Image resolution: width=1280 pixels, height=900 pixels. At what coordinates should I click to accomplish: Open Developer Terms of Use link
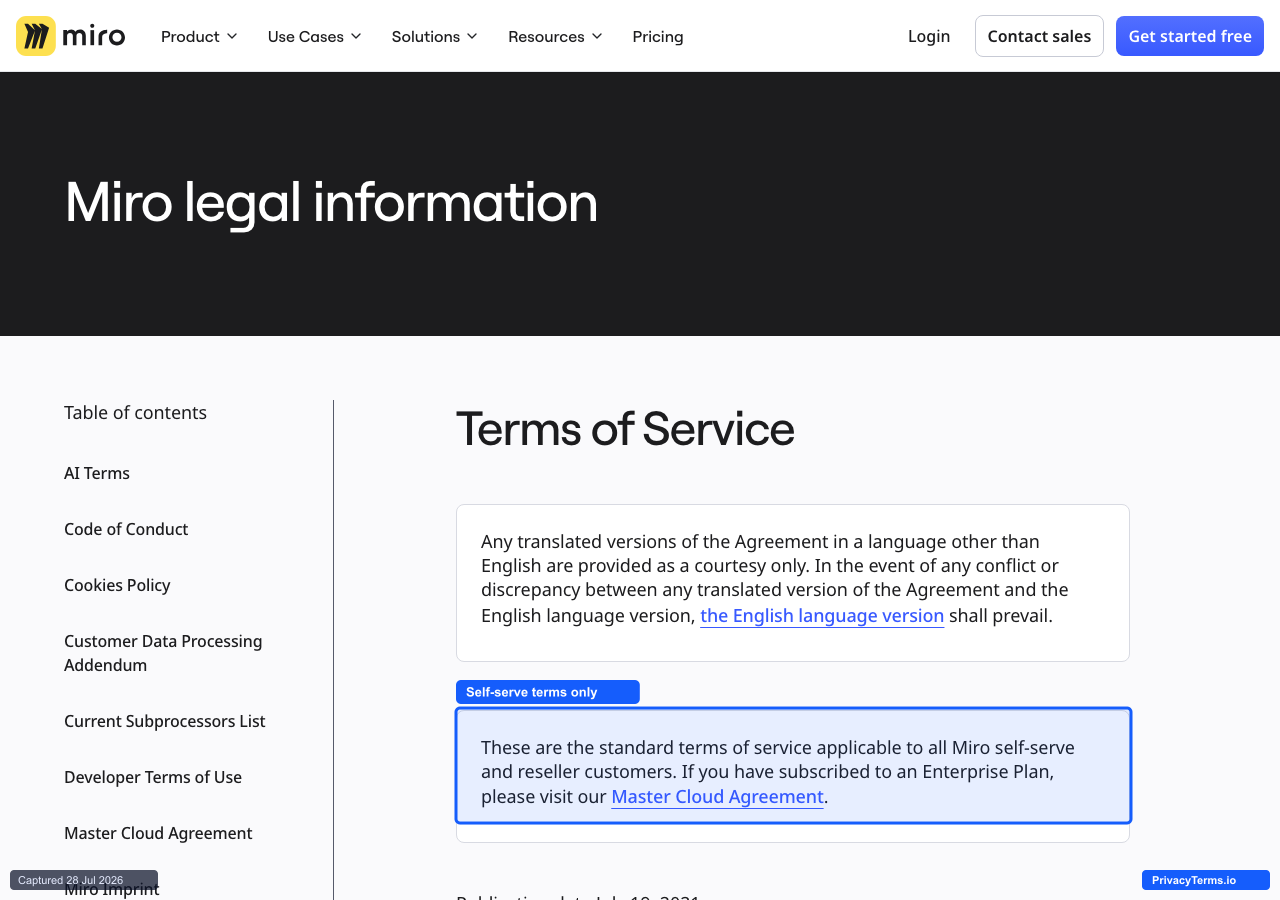tap(153, 777)
